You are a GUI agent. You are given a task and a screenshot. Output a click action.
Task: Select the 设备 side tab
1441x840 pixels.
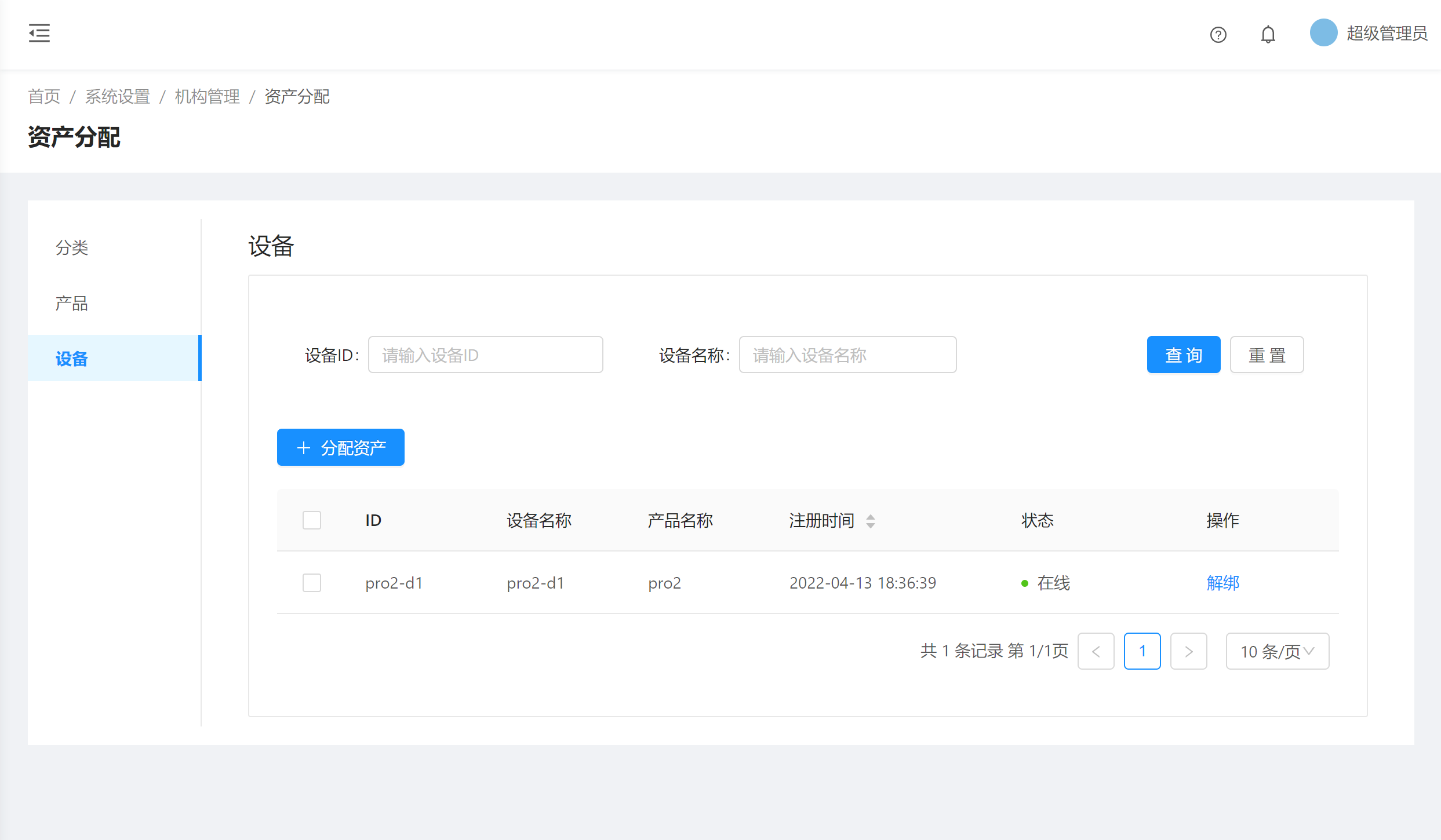(114, 358)
